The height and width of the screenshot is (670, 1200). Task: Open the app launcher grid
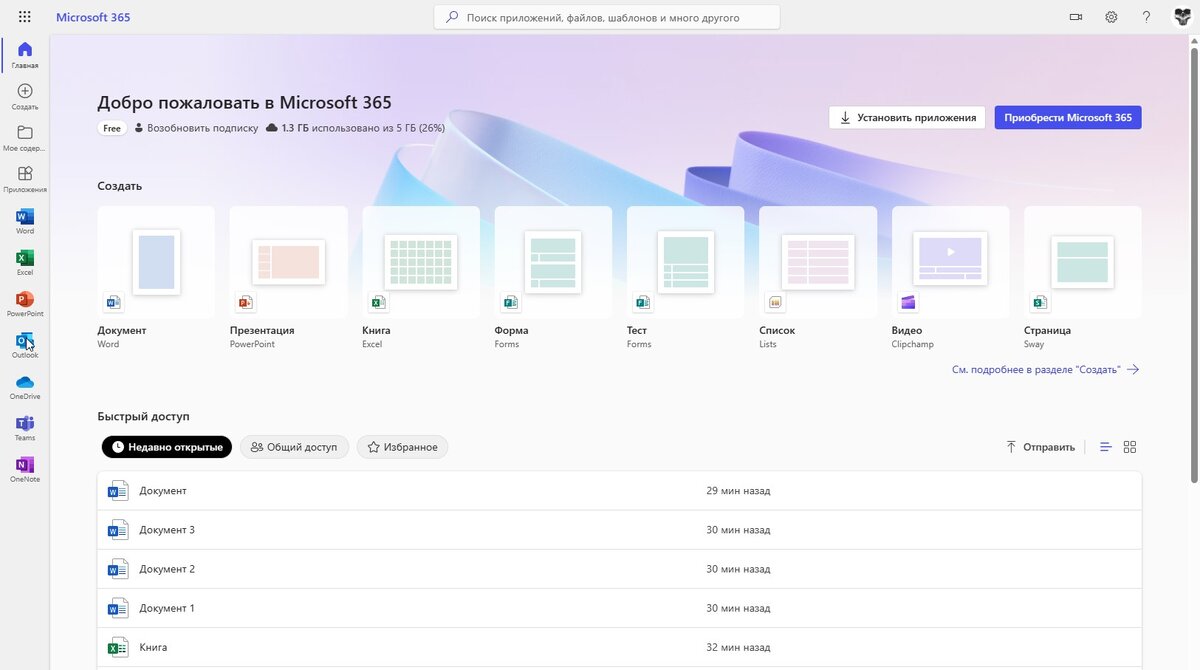click(24, 17)
